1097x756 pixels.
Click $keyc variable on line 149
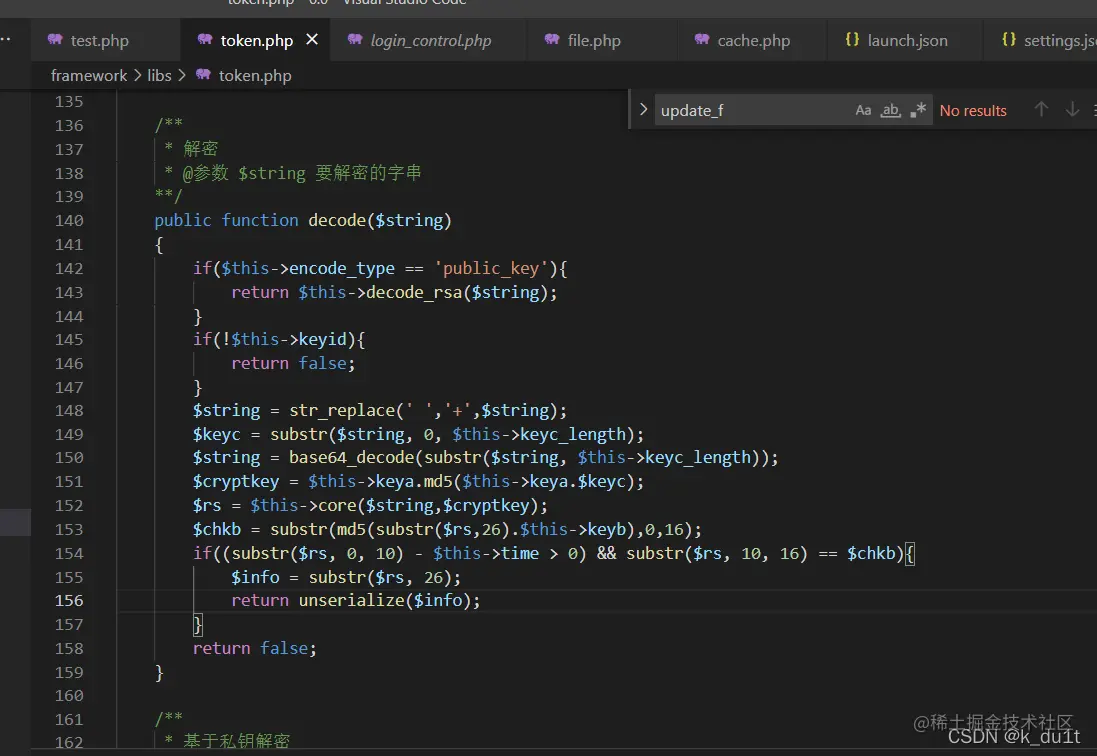point(216,434)
